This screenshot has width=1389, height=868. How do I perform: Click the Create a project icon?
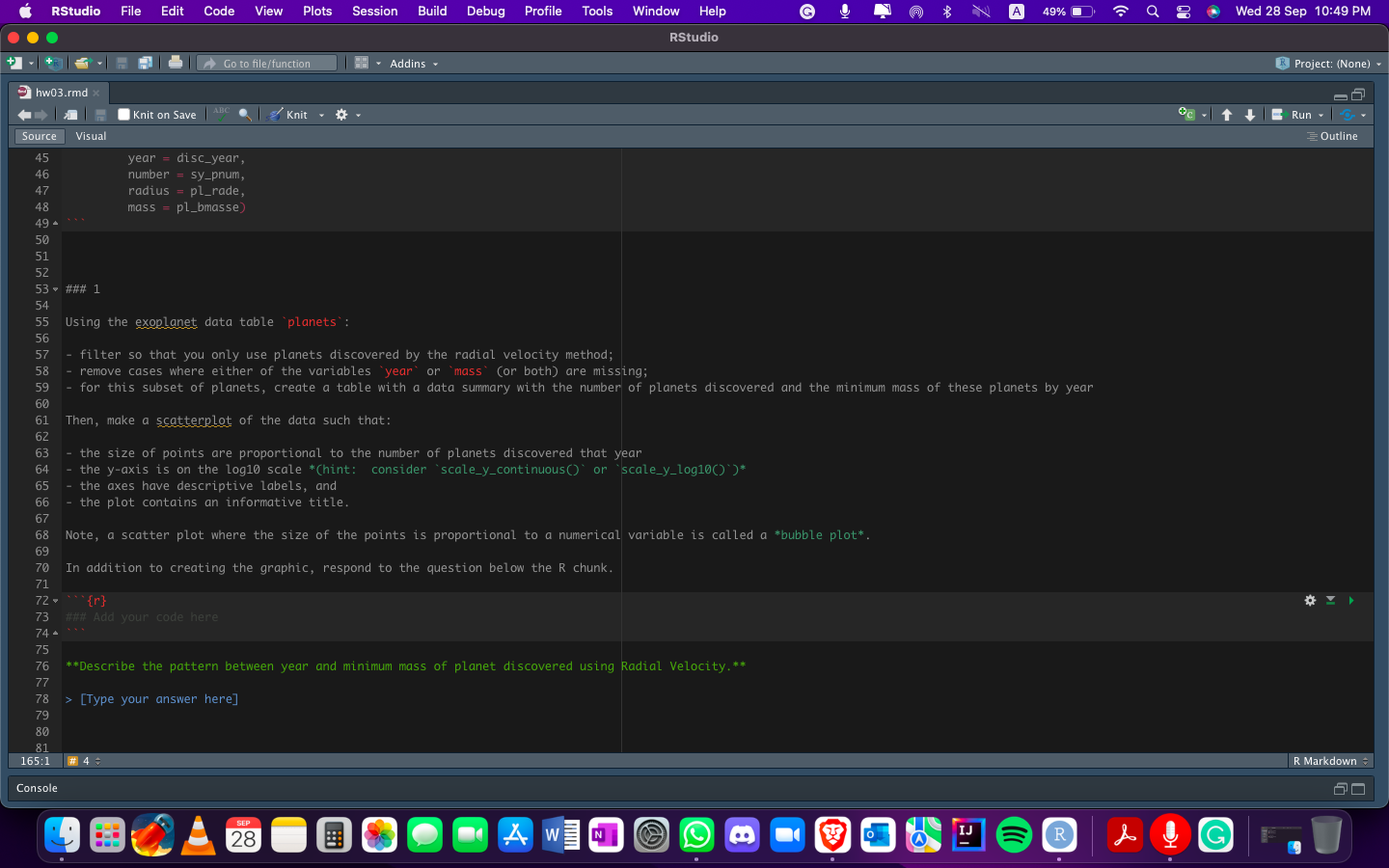click(54, 63)
